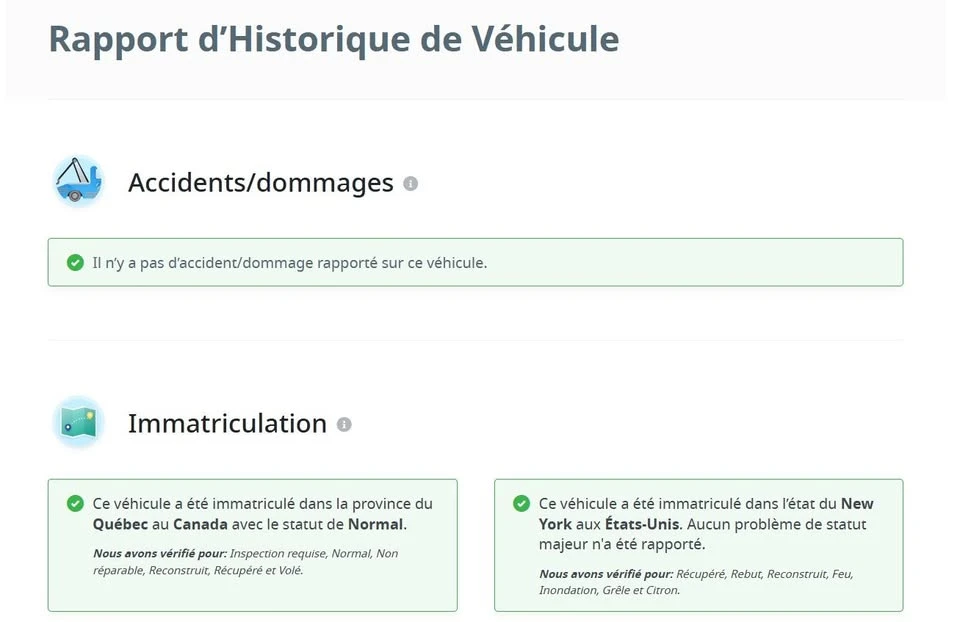The width and height of the screenshot is (960, 622).
Task: Select the Rapport d'Historique de Véhicule title
Action: coord(334,40)
